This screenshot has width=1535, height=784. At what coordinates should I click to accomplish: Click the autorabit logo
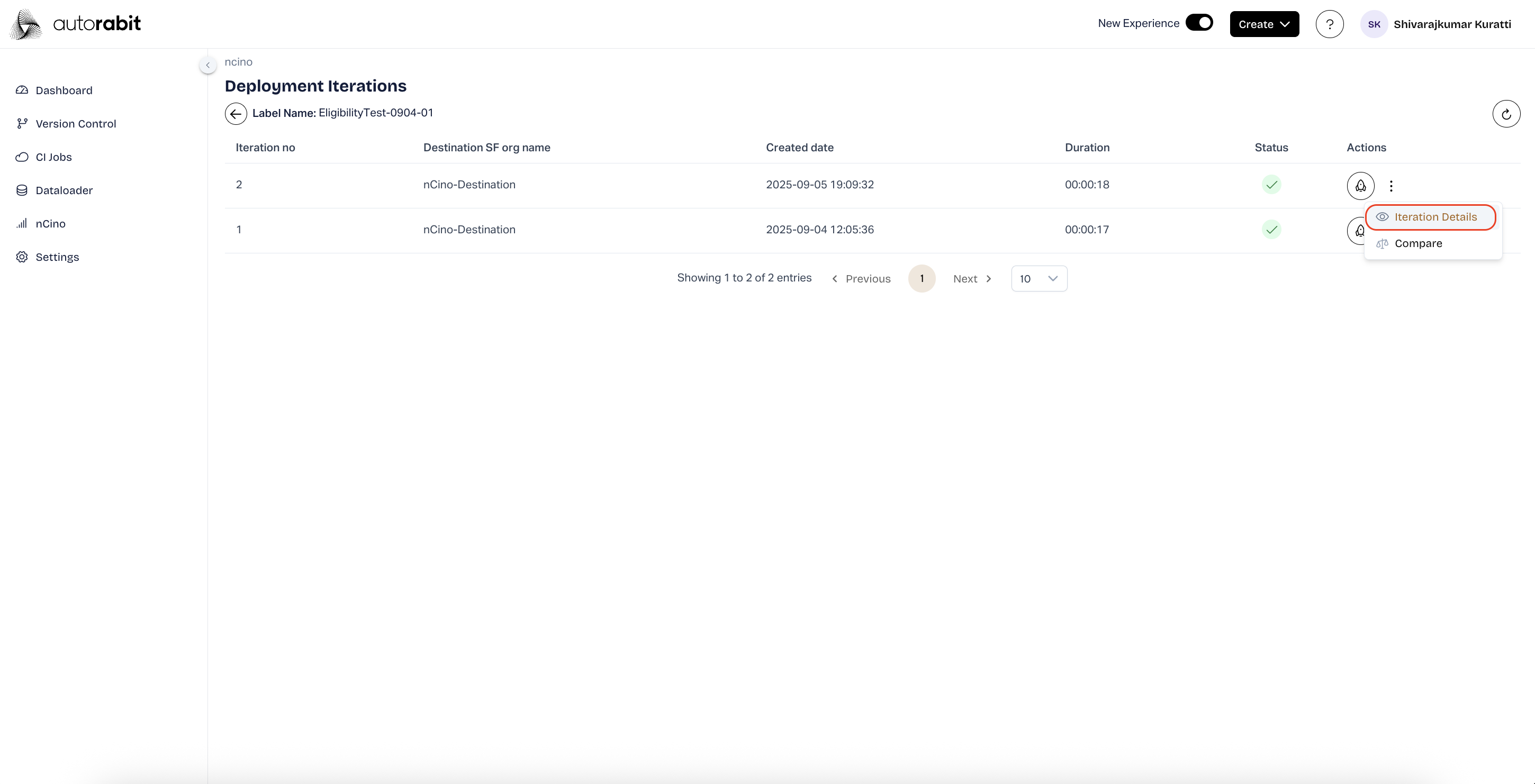tap(76, 24)
